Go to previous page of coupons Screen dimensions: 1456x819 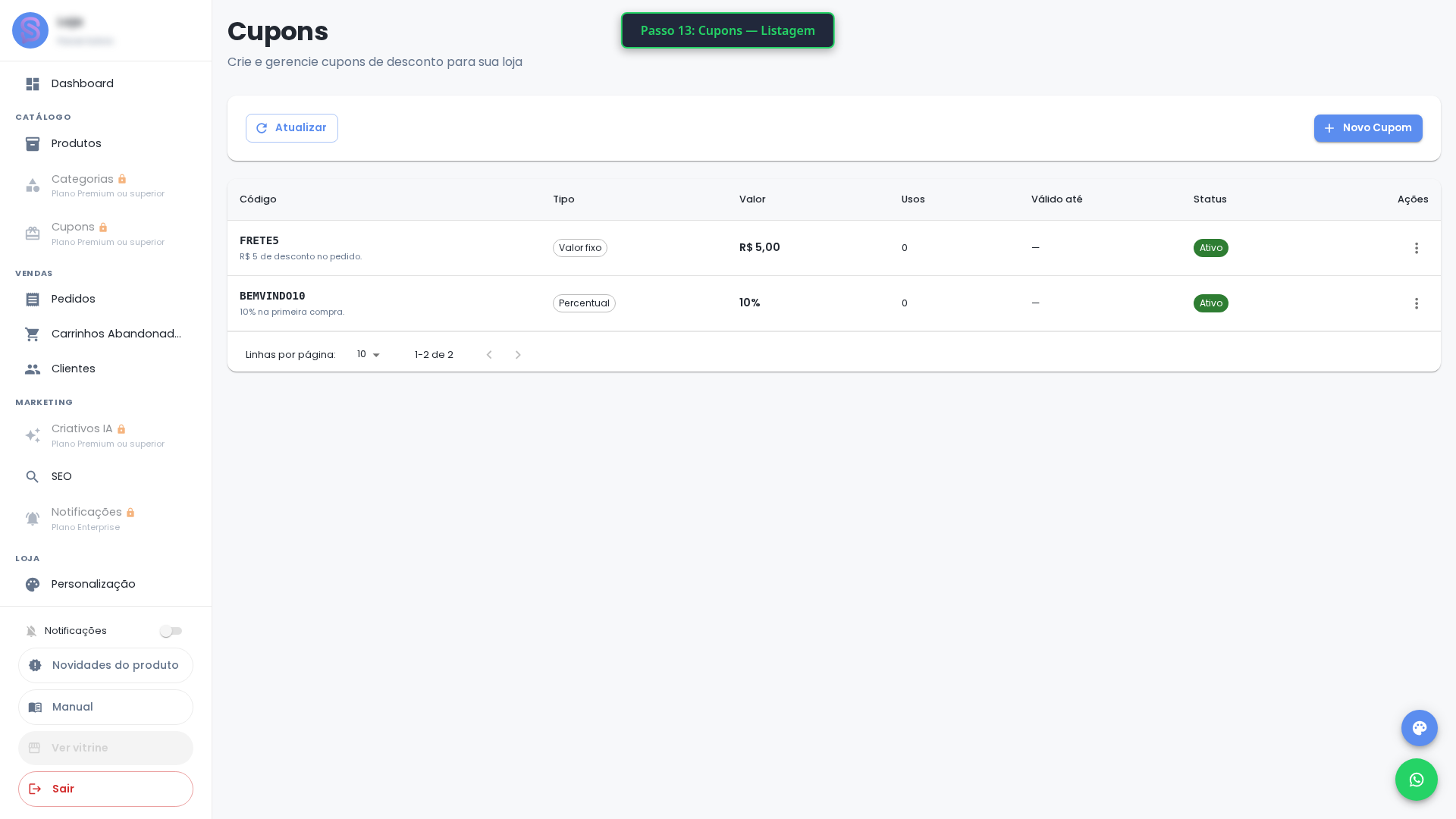(x=489, y=355)
